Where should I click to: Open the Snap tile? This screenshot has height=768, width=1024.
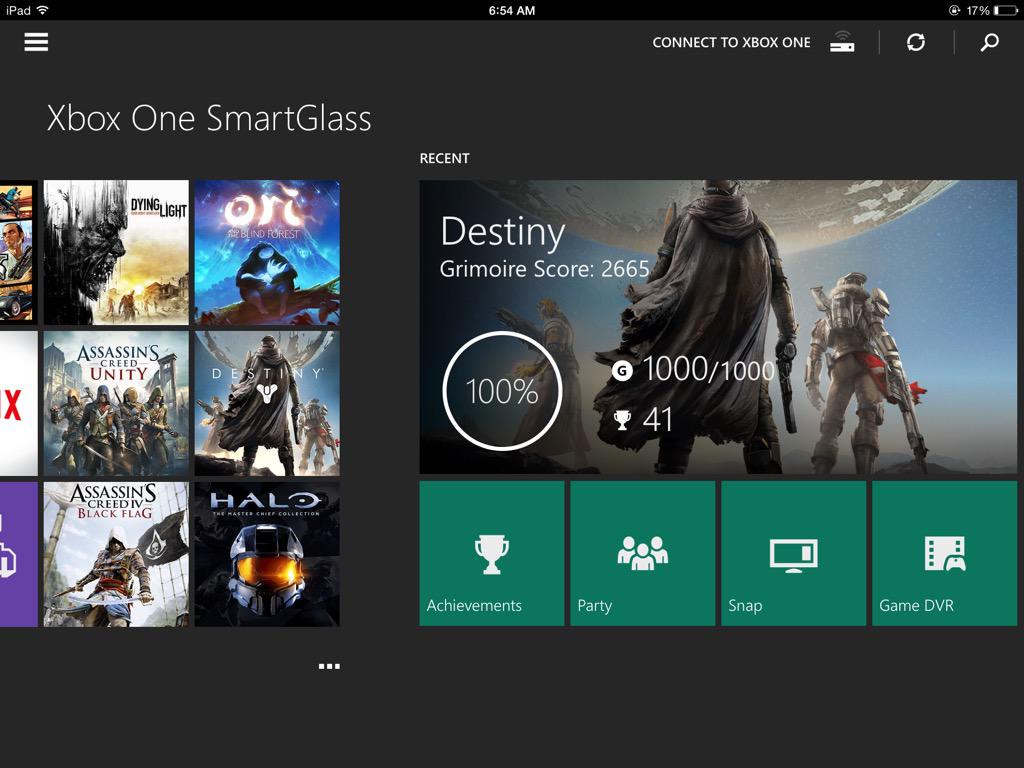(x=793, y=554)
